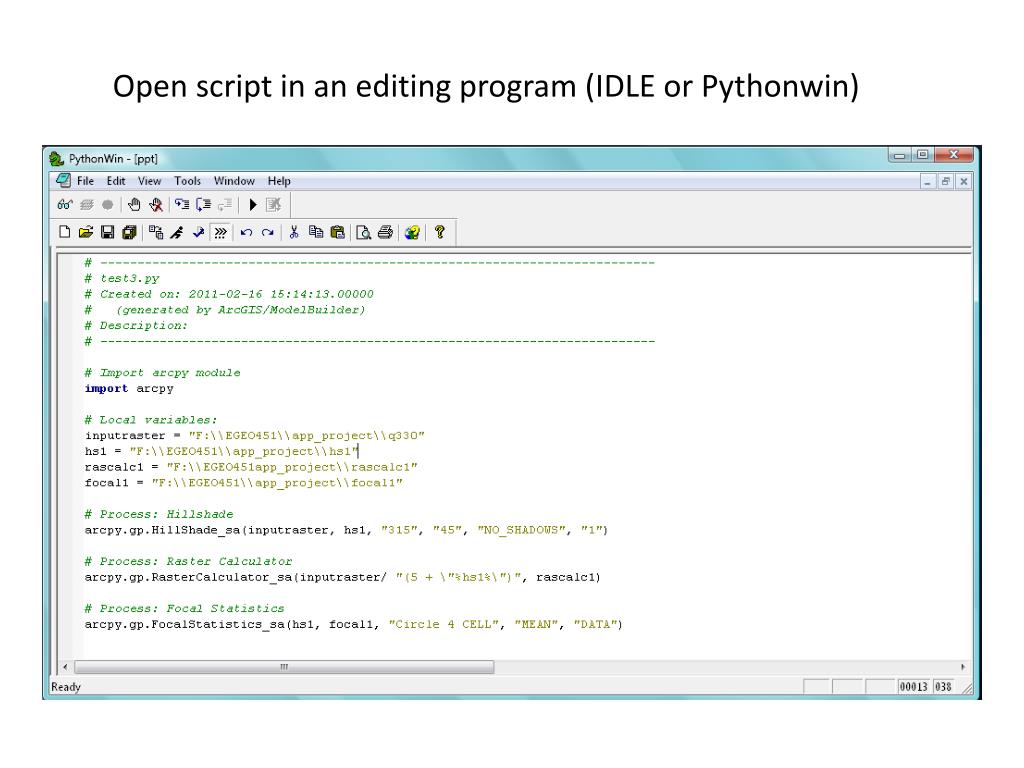
Task: Start debugging with the Go arrow
Action: click(x=253, y=205)
